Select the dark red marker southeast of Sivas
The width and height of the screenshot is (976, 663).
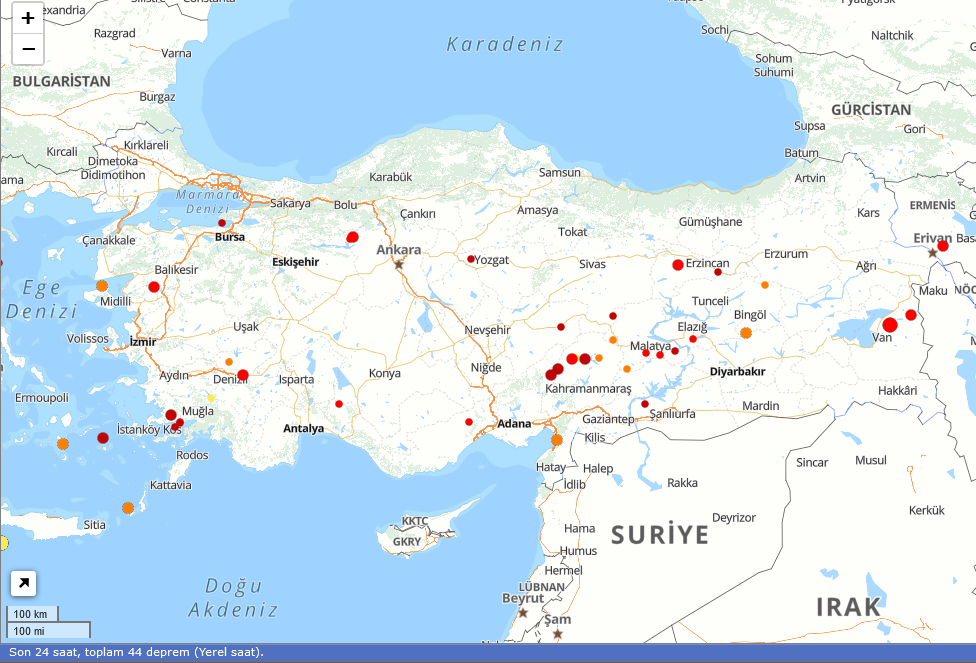click(x=613, y=316)
